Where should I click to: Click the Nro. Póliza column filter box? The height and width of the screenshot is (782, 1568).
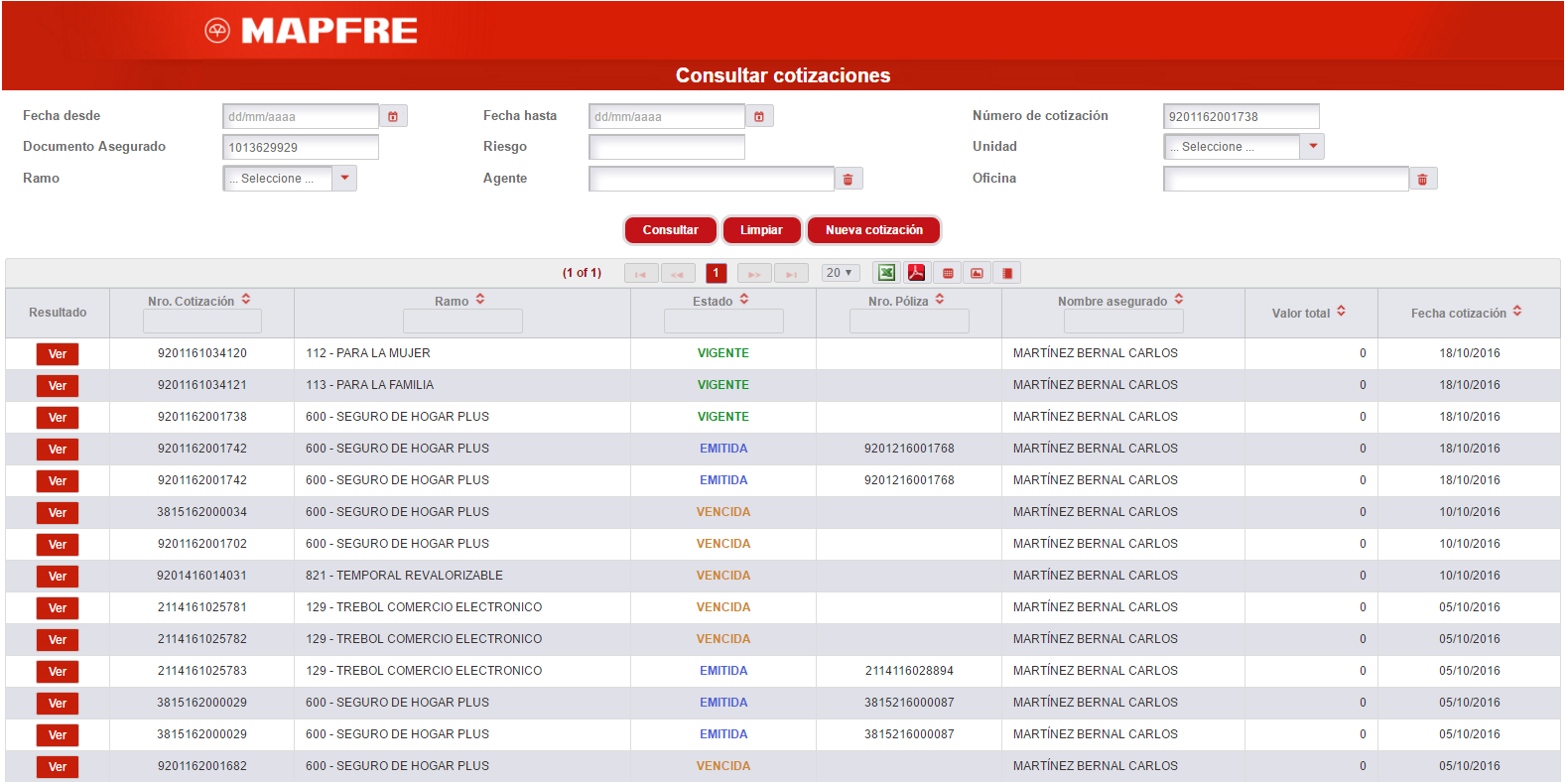[x=909, y=321]
